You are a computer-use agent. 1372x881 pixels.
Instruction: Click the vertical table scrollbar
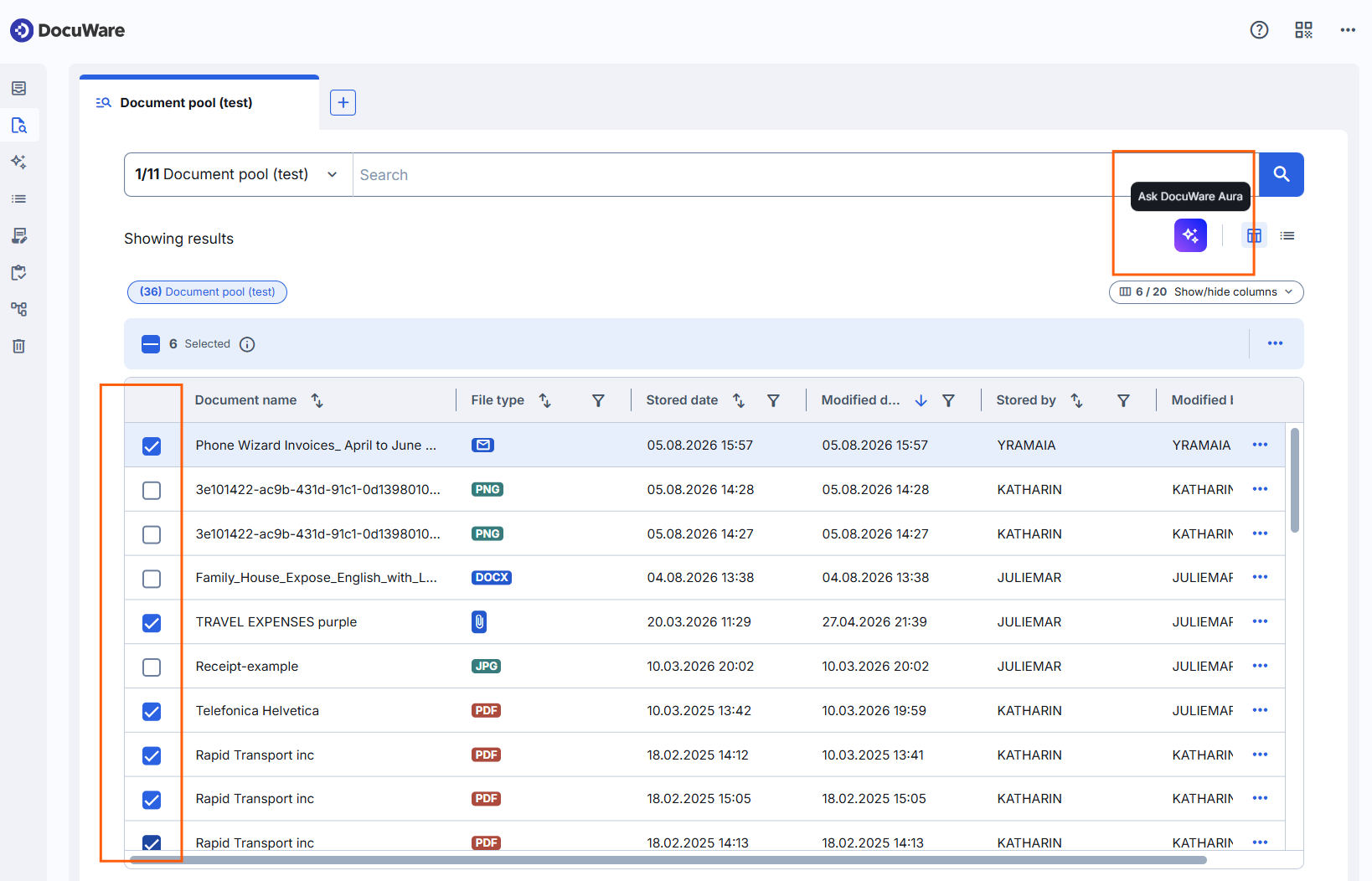coord(1295,480)
